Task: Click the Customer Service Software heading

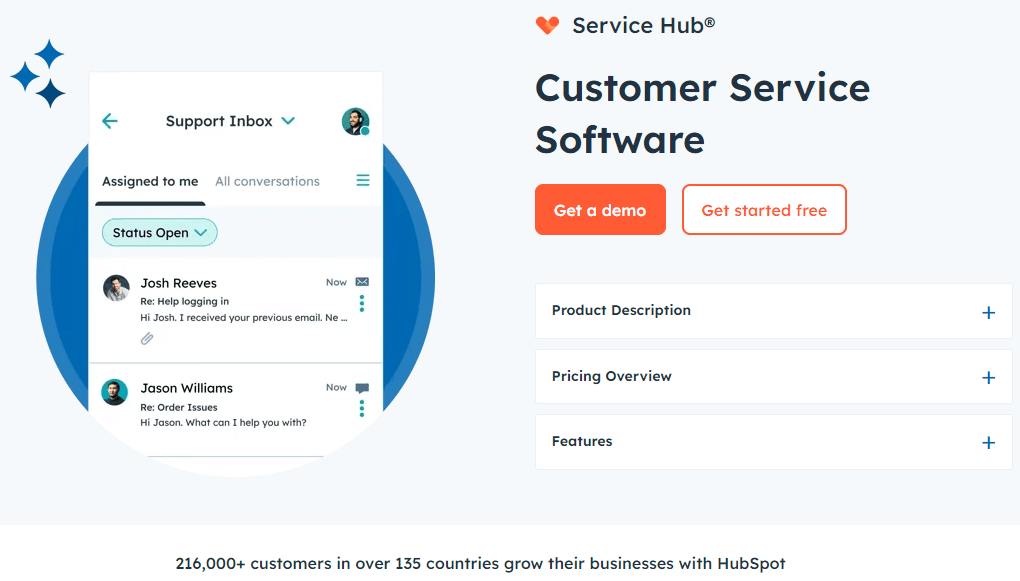Action: tap(703, 114)
